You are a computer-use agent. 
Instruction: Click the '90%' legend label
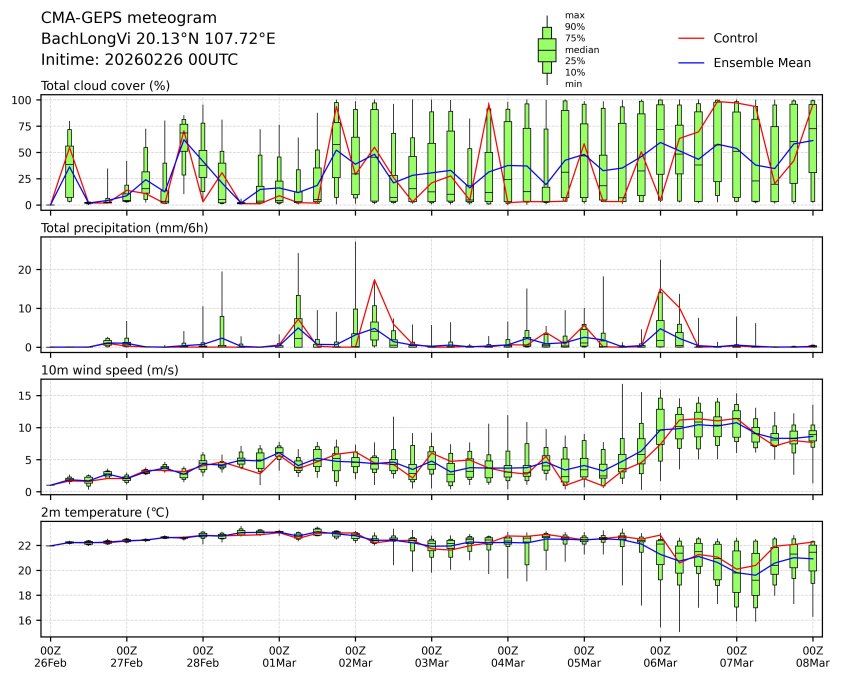(x=575, y=27)
